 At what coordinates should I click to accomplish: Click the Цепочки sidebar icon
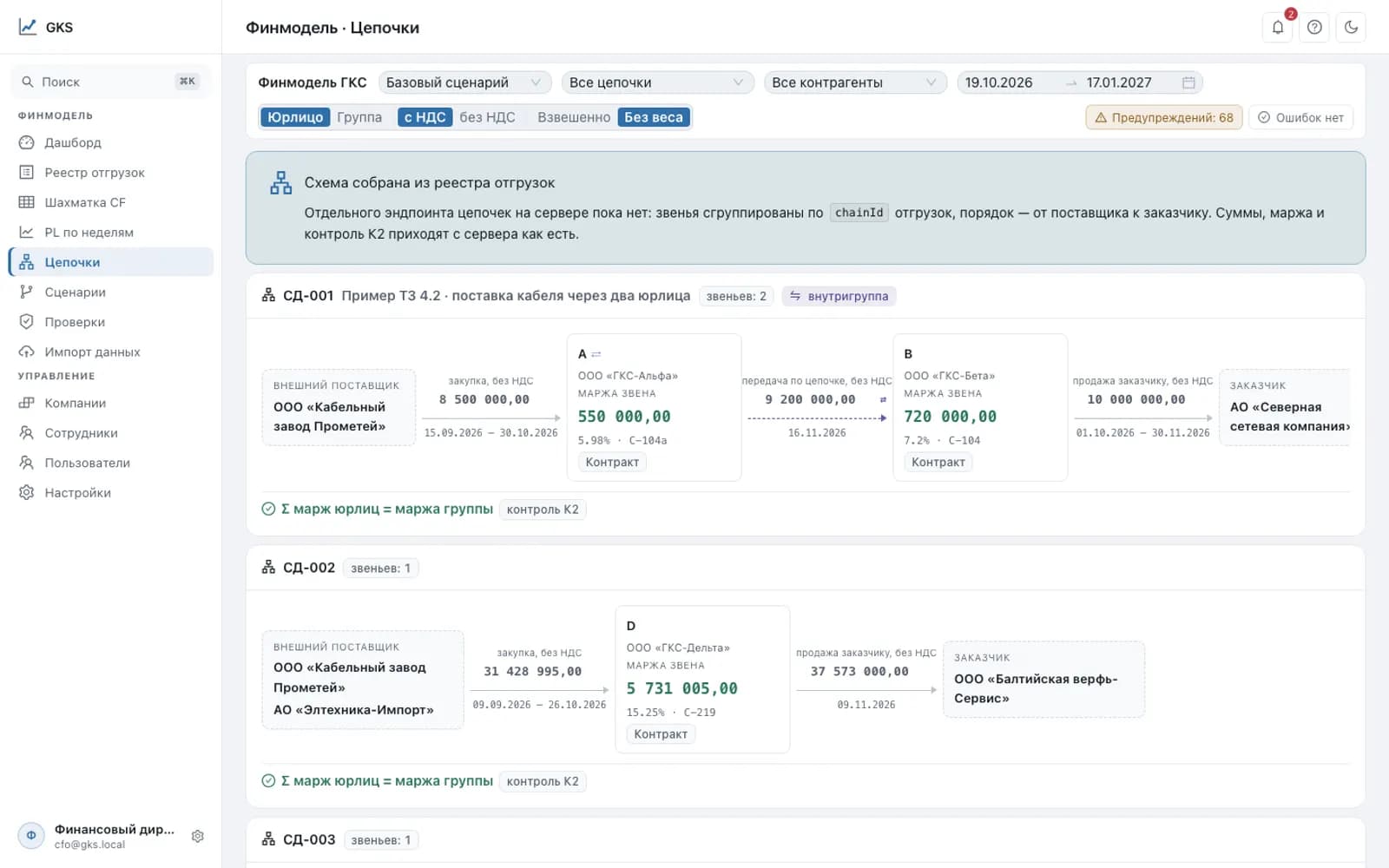(27, 262)
